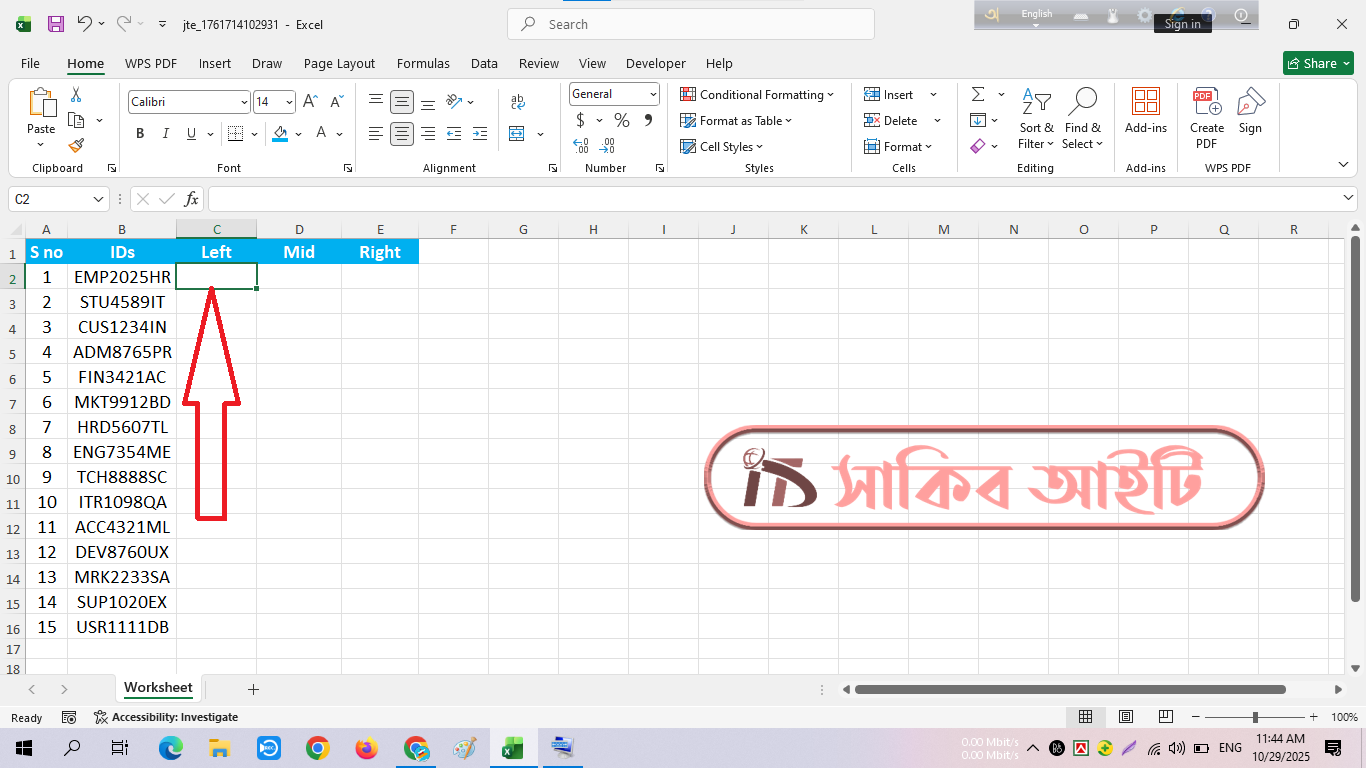
Task: Switch to the Page Layout tab
Action: (339, 63)
